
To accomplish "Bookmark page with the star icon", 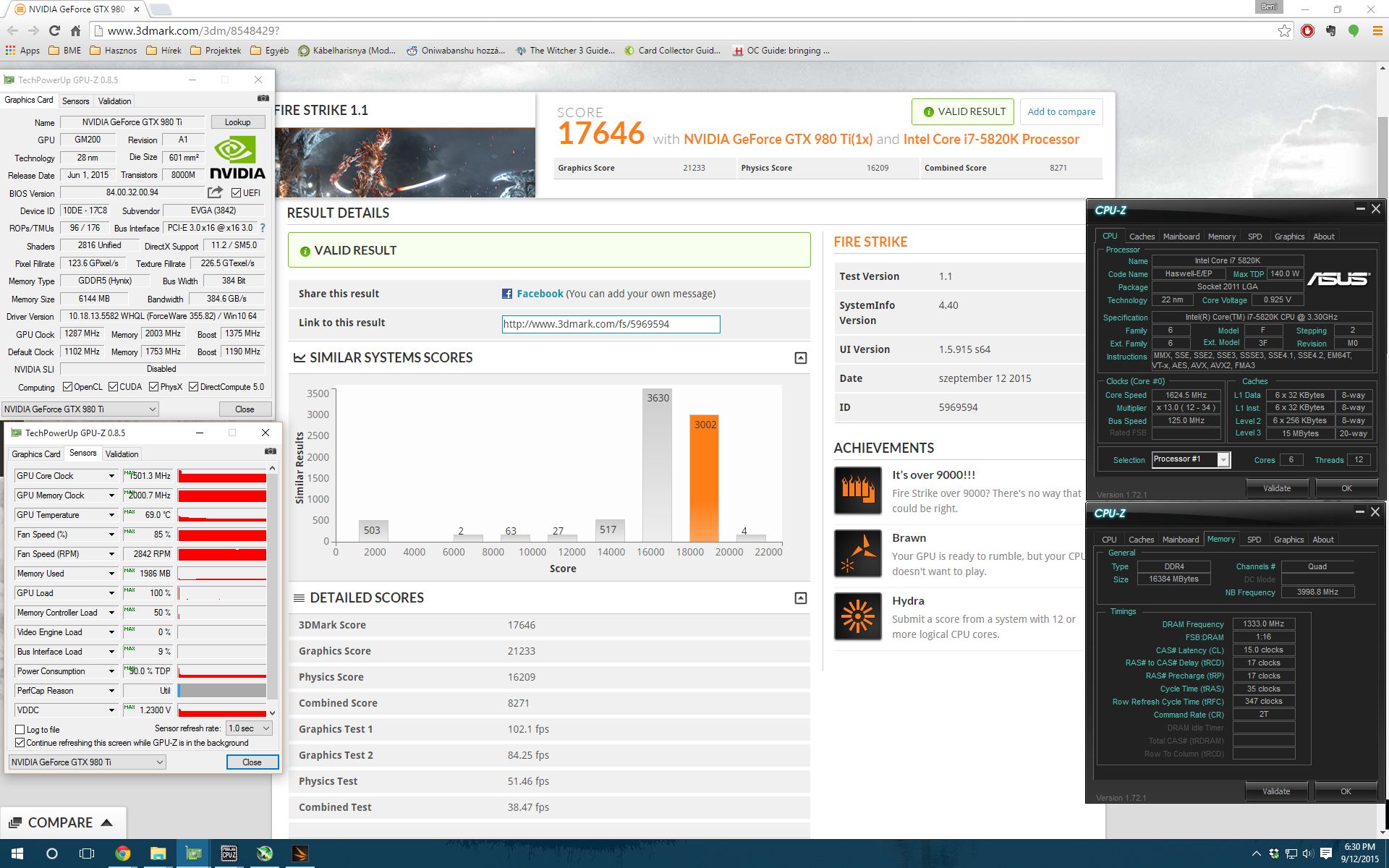I will click(1284, 30).
